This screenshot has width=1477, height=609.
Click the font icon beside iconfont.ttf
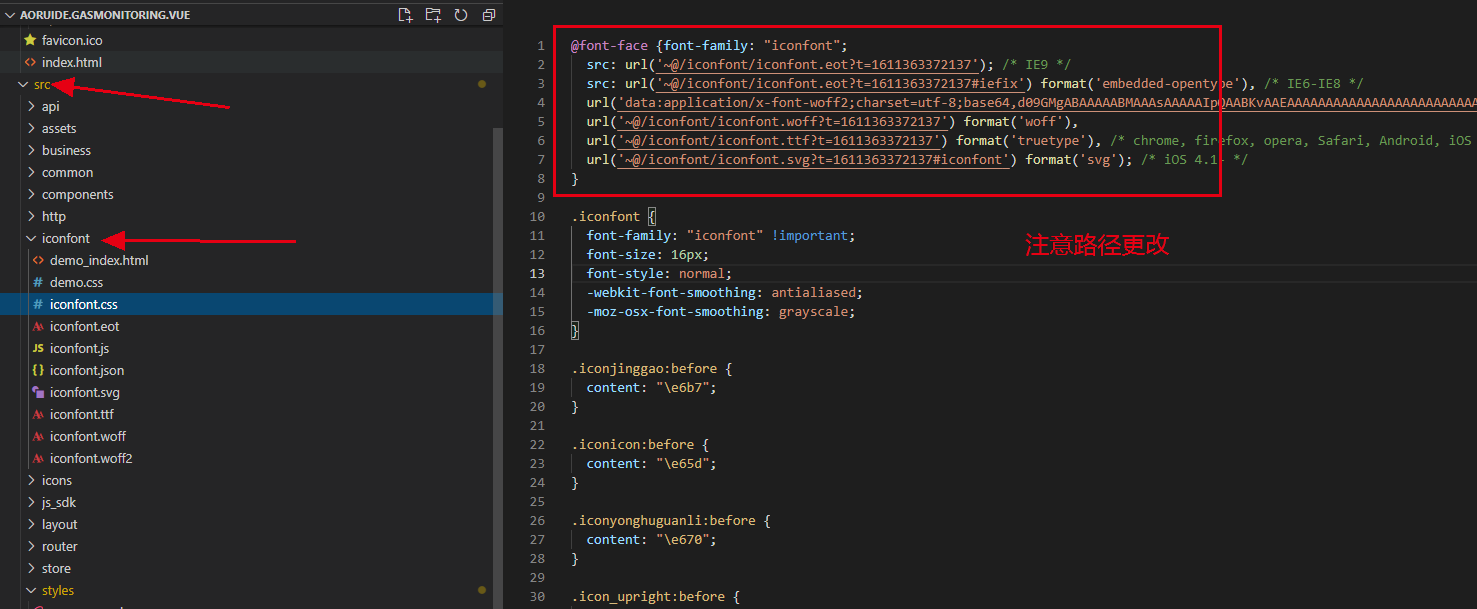pos(38,414)
